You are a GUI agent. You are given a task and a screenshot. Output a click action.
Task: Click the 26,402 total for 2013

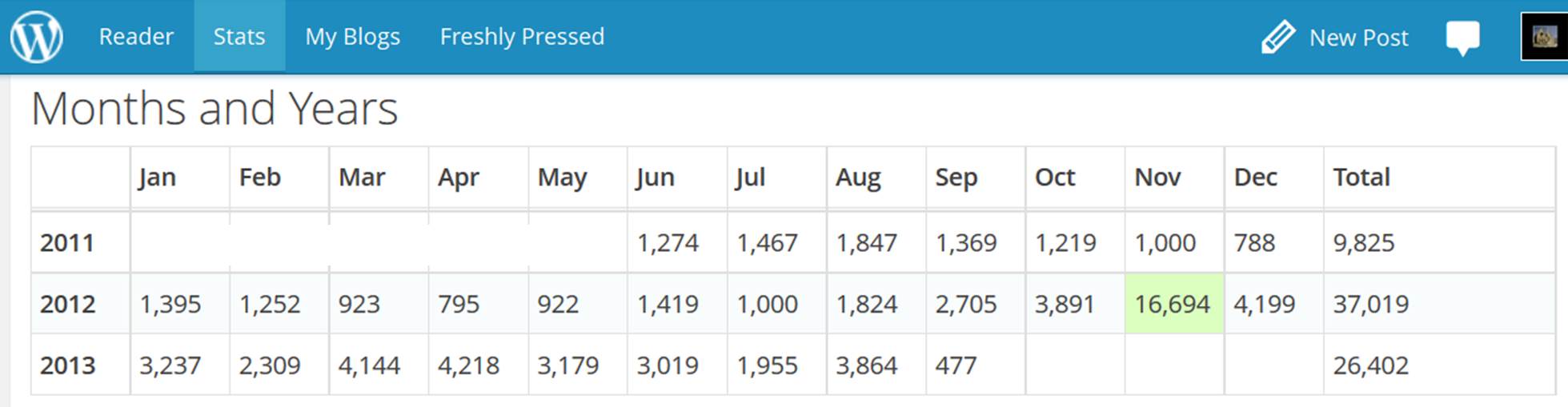pyautogui.click(x=1370, y=365)
